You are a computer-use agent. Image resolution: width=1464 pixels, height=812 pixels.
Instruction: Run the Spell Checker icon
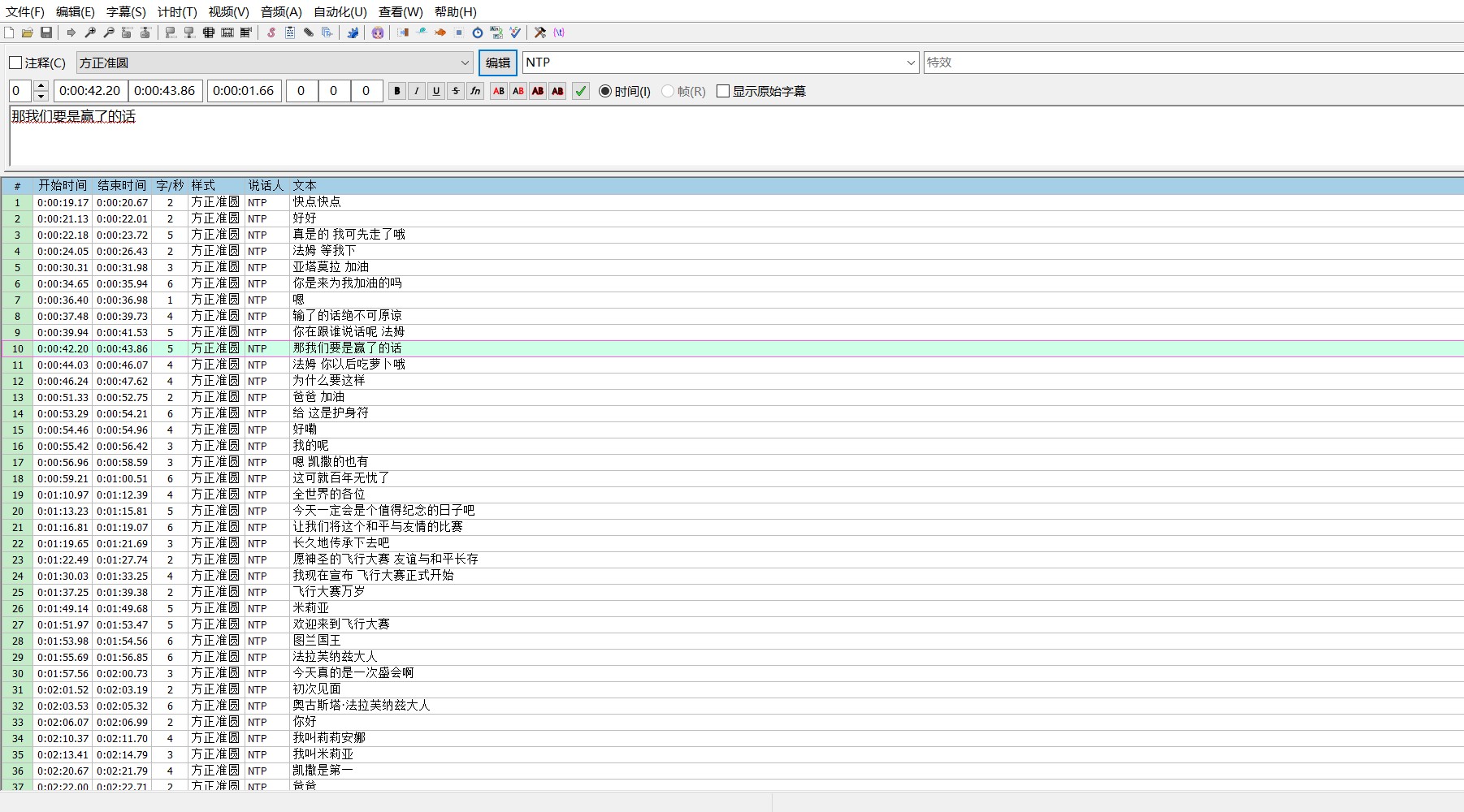515,32
